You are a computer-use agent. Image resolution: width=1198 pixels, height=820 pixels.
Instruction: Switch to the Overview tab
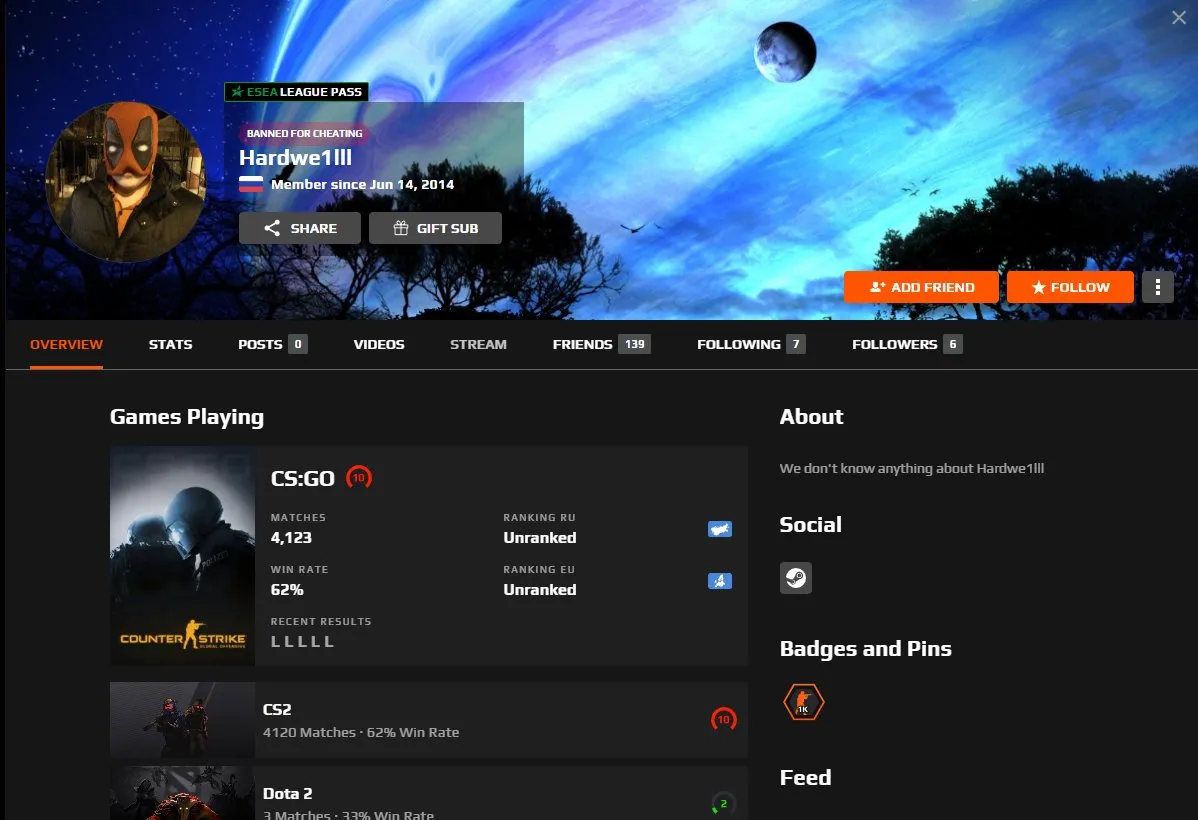point(66,345)
